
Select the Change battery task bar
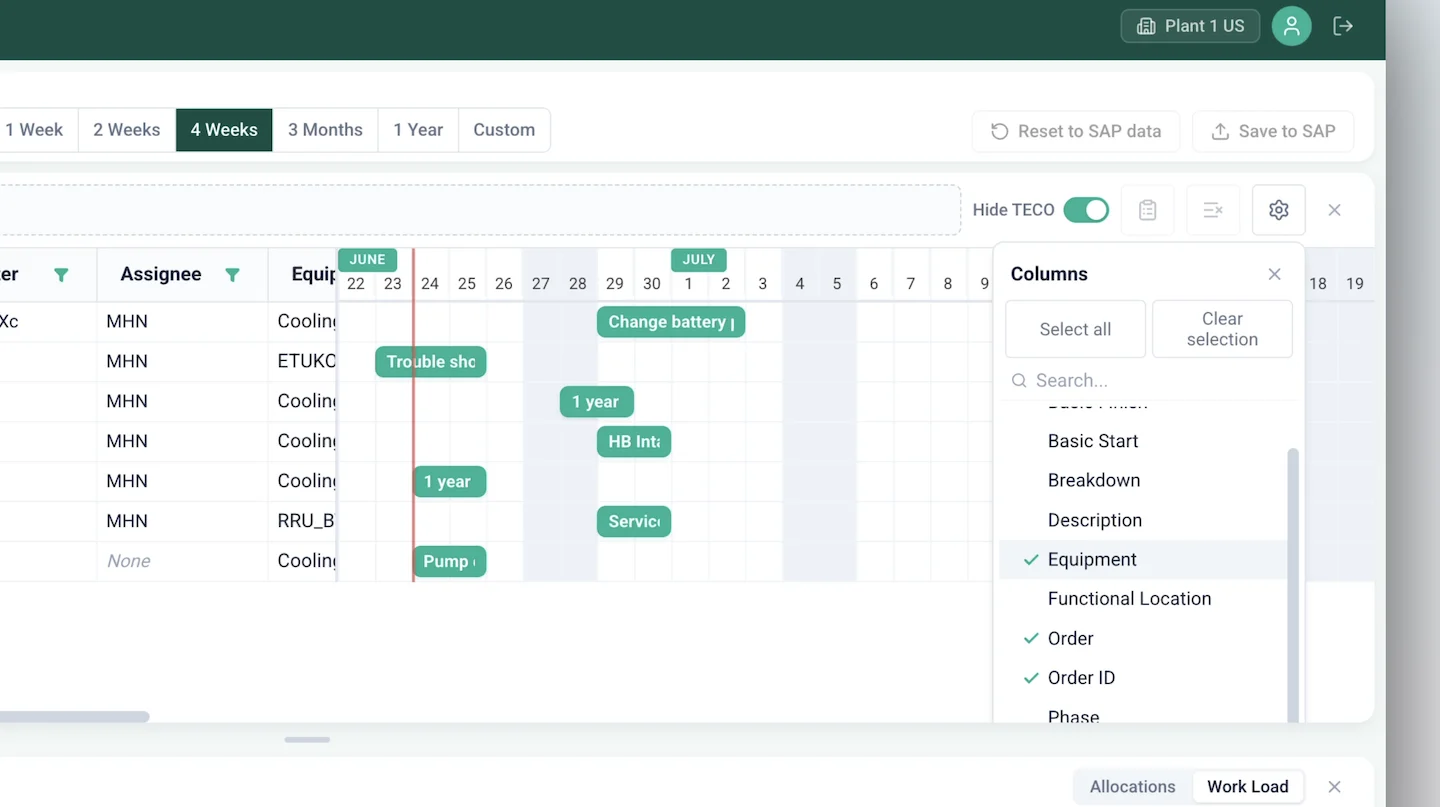point(671,322)
